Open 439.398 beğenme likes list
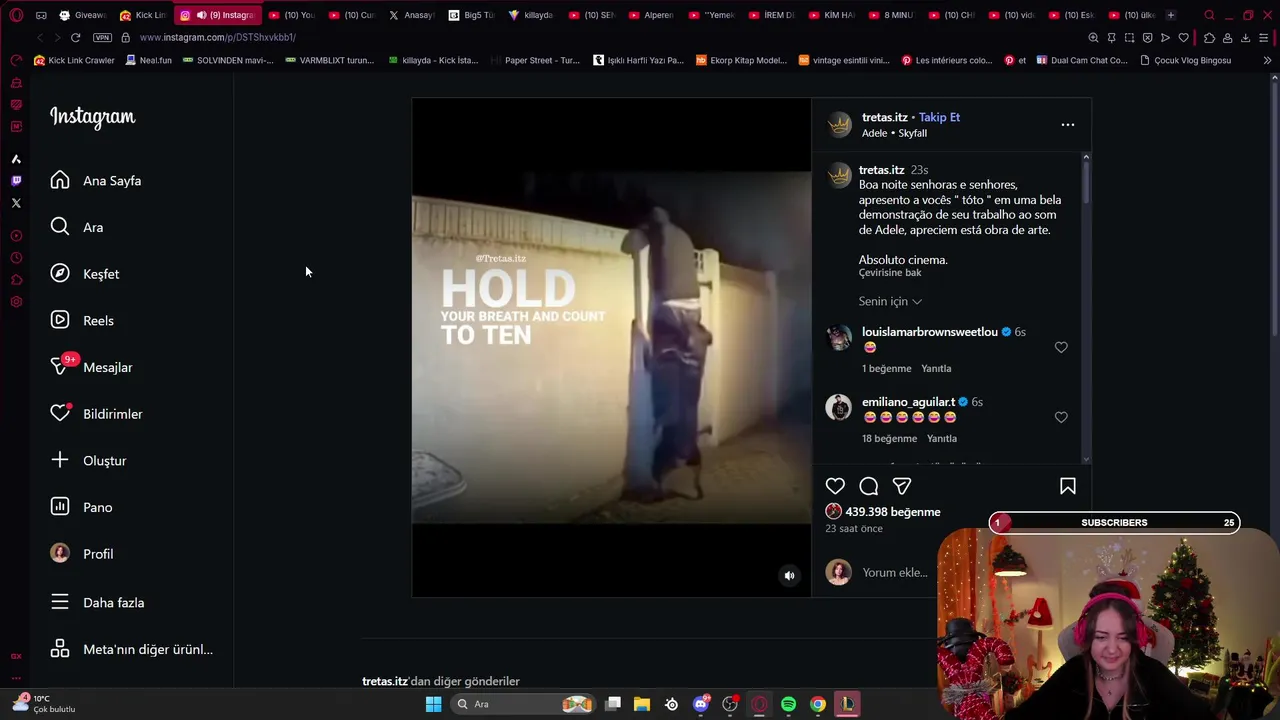Image resolution: width=1280 pixels, height=720 pixels. 893,512
